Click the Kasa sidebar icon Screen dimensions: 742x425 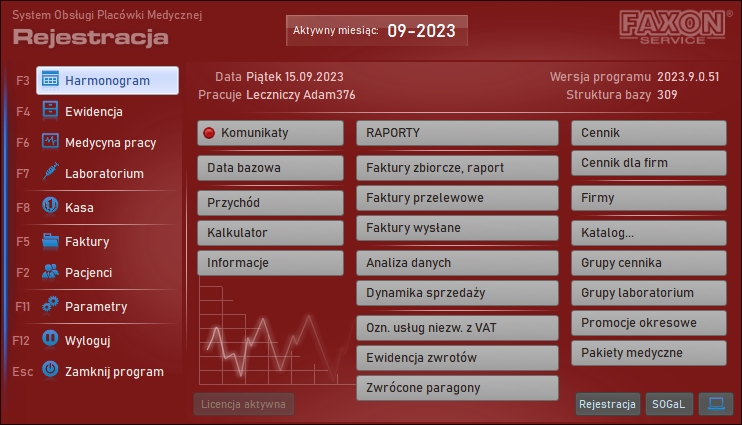(x=50, y=208)
